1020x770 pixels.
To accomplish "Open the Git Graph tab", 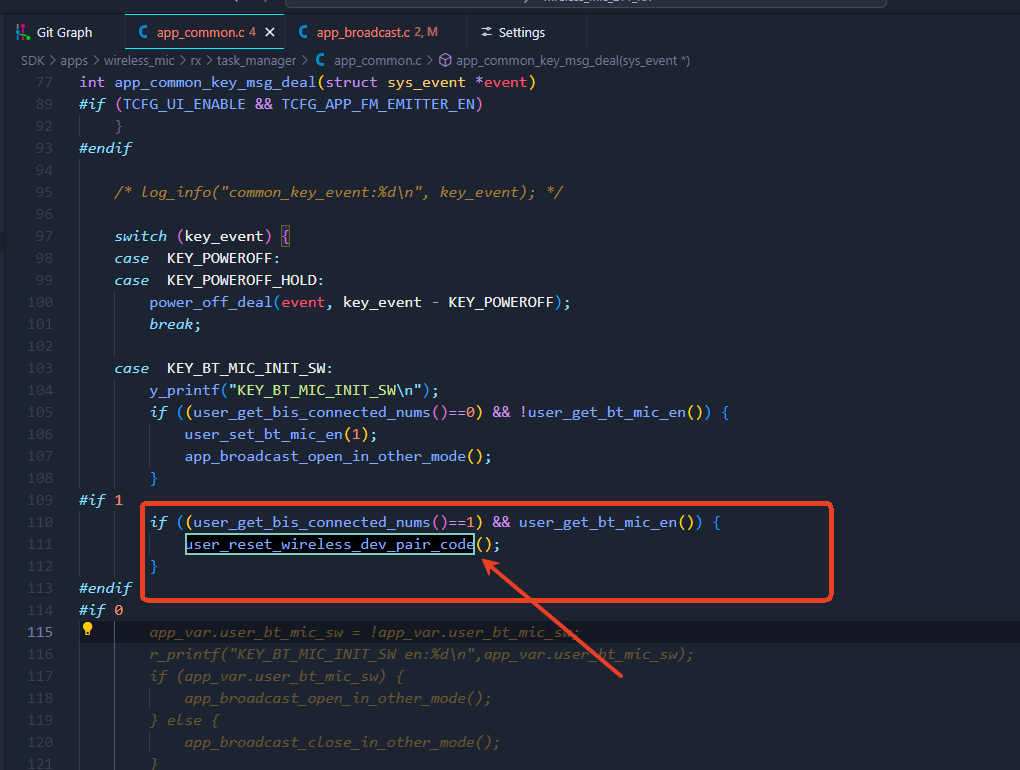I will tap(55, 33).
